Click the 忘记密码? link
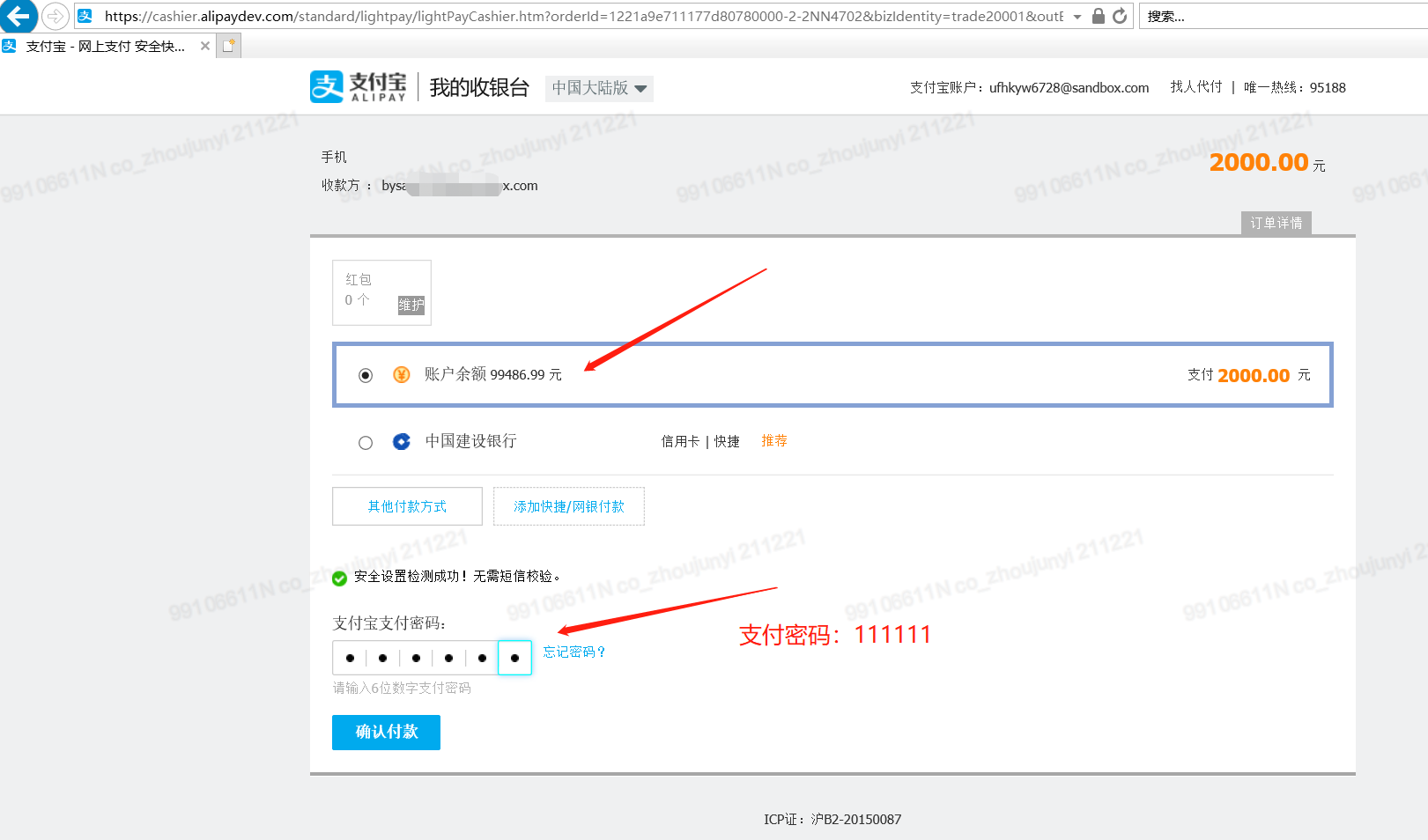 (x=574, y=652)
